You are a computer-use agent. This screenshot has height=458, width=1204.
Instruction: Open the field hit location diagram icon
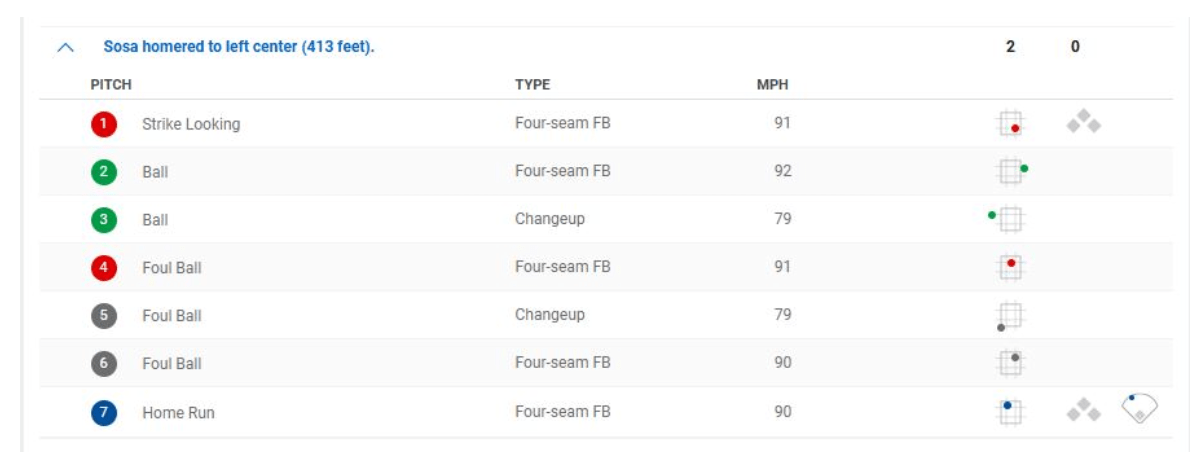pyautogui.click(x=1139, y=408)
